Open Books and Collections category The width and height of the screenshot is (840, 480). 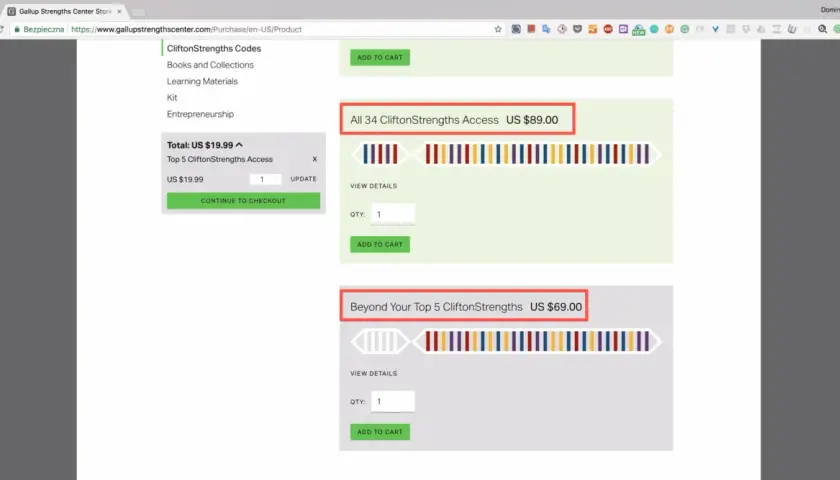[x=210, y=65]
